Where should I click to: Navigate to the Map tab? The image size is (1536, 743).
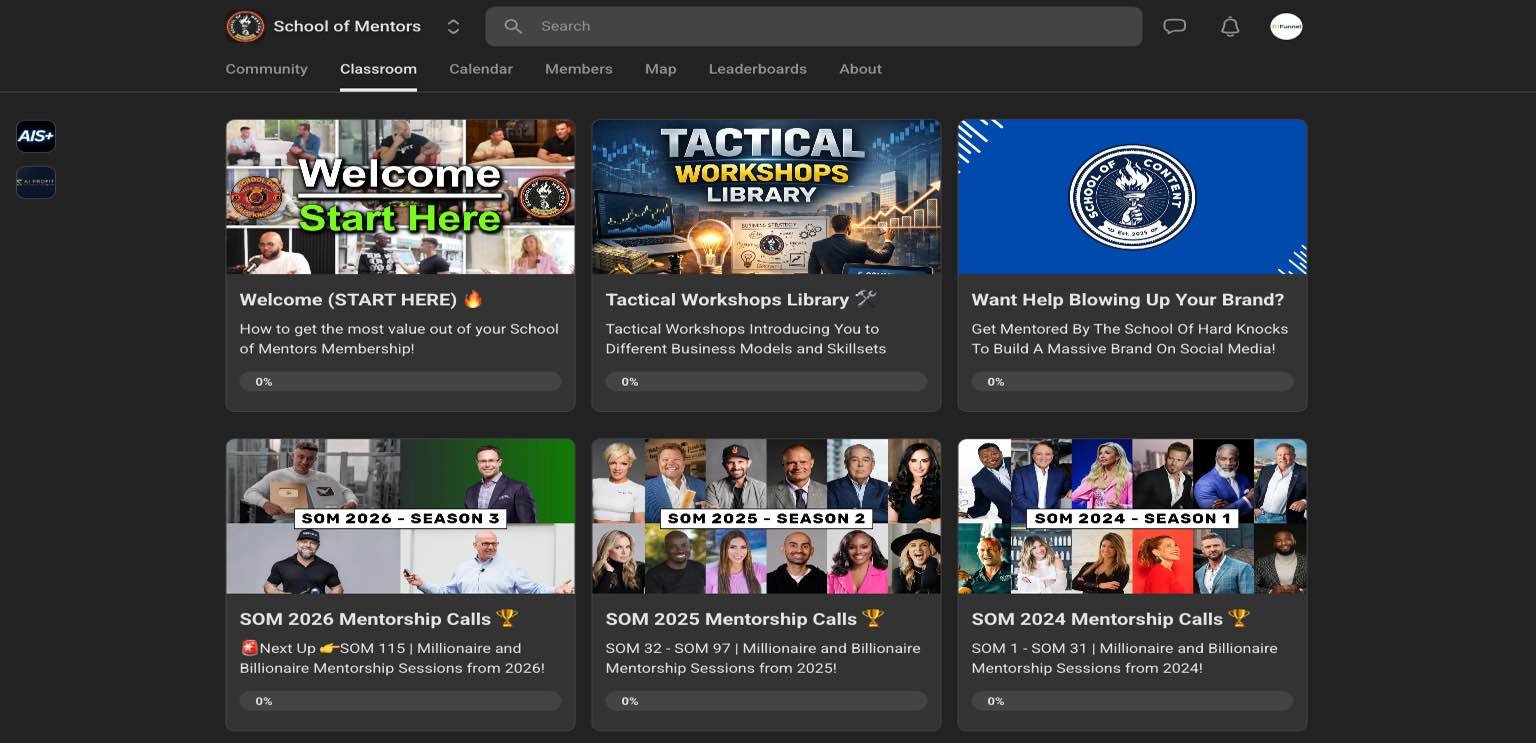660,69
